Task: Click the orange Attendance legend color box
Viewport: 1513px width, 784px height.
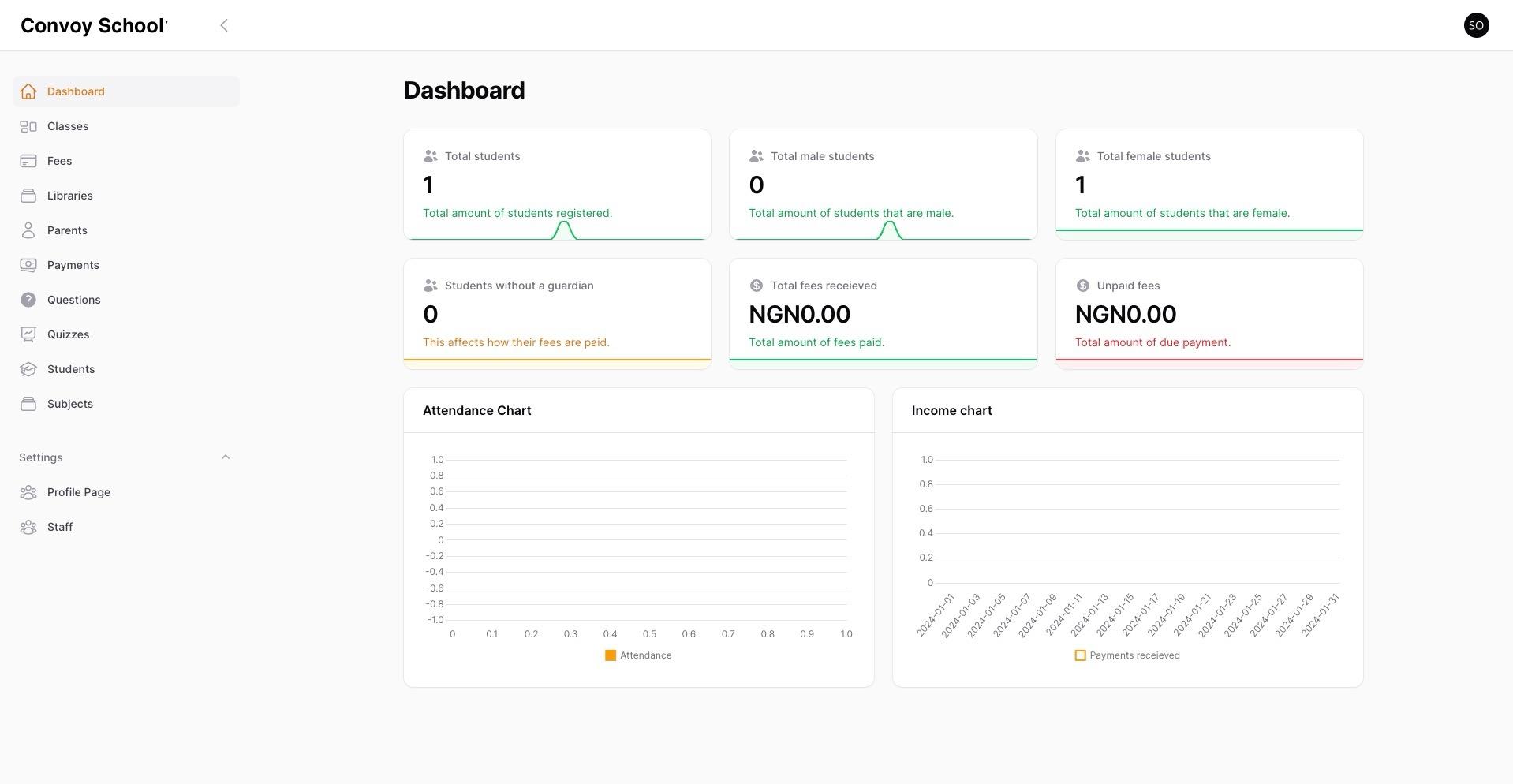Action: pos(611,655)
